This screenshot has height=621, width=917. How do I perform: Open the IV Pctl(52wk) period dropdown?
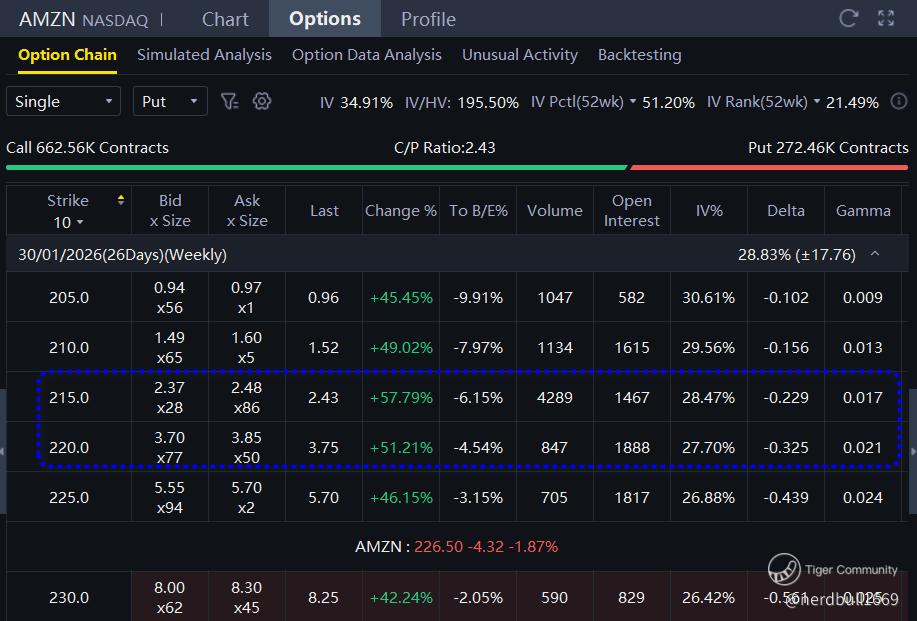click(x=634, y=102)
